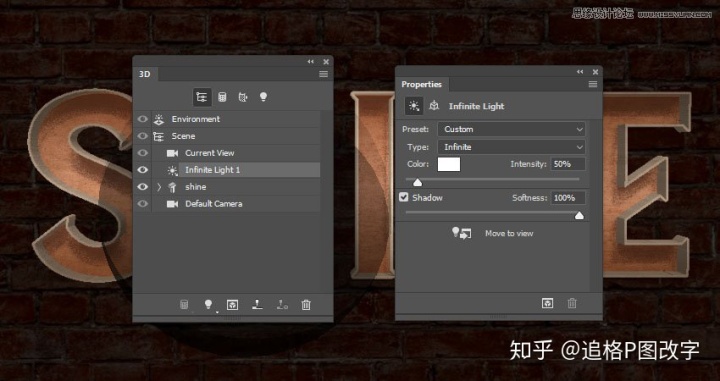Click the dimmed ground plane icon

[x=282, y=305]
